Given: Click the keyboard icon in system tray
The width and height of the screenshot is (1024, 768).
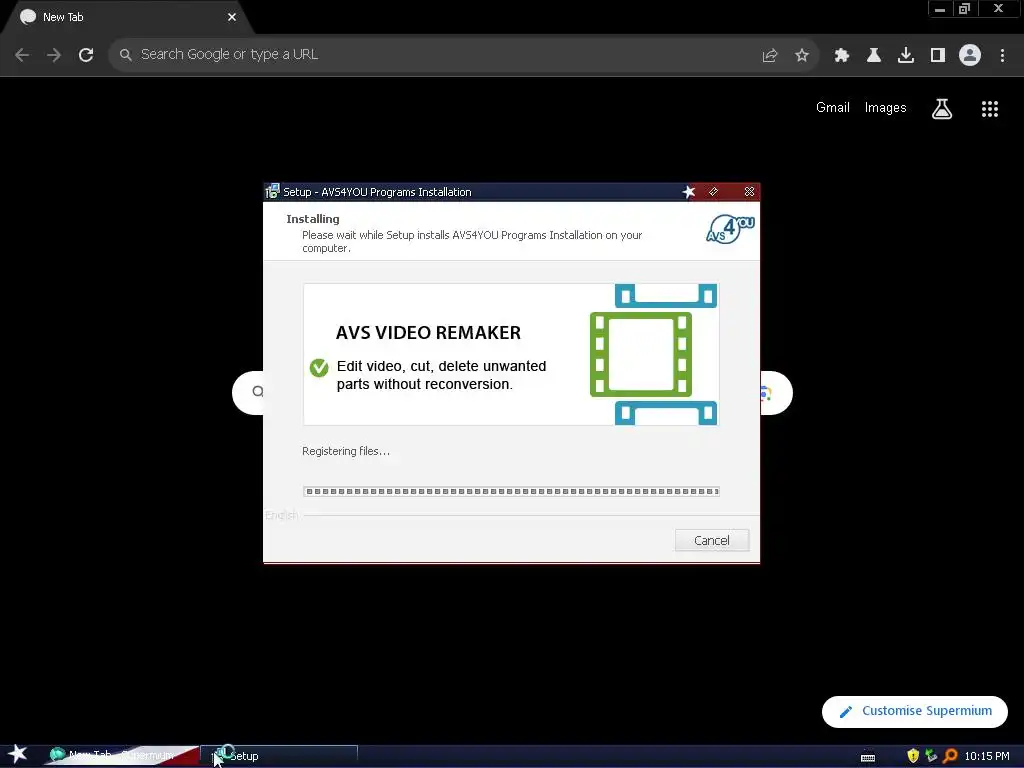Looking at the screenshot, I should coord(867,757).
